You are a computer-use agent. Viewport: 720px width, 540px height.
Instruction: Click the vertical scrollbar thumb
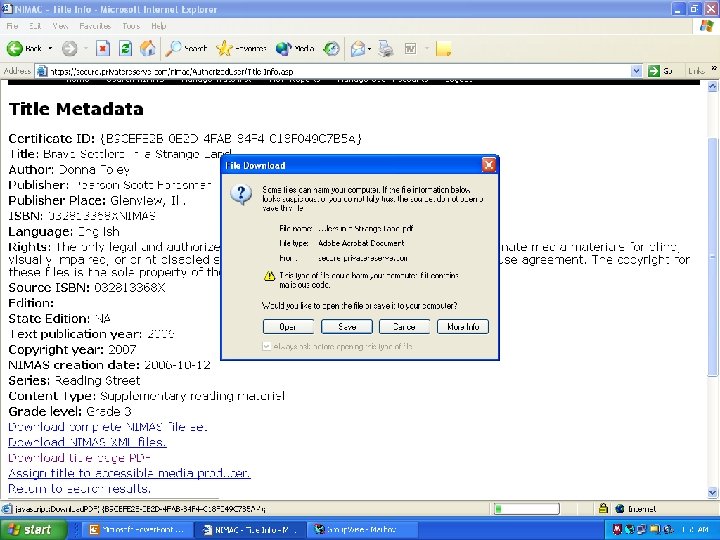click(x=712, y=256)
